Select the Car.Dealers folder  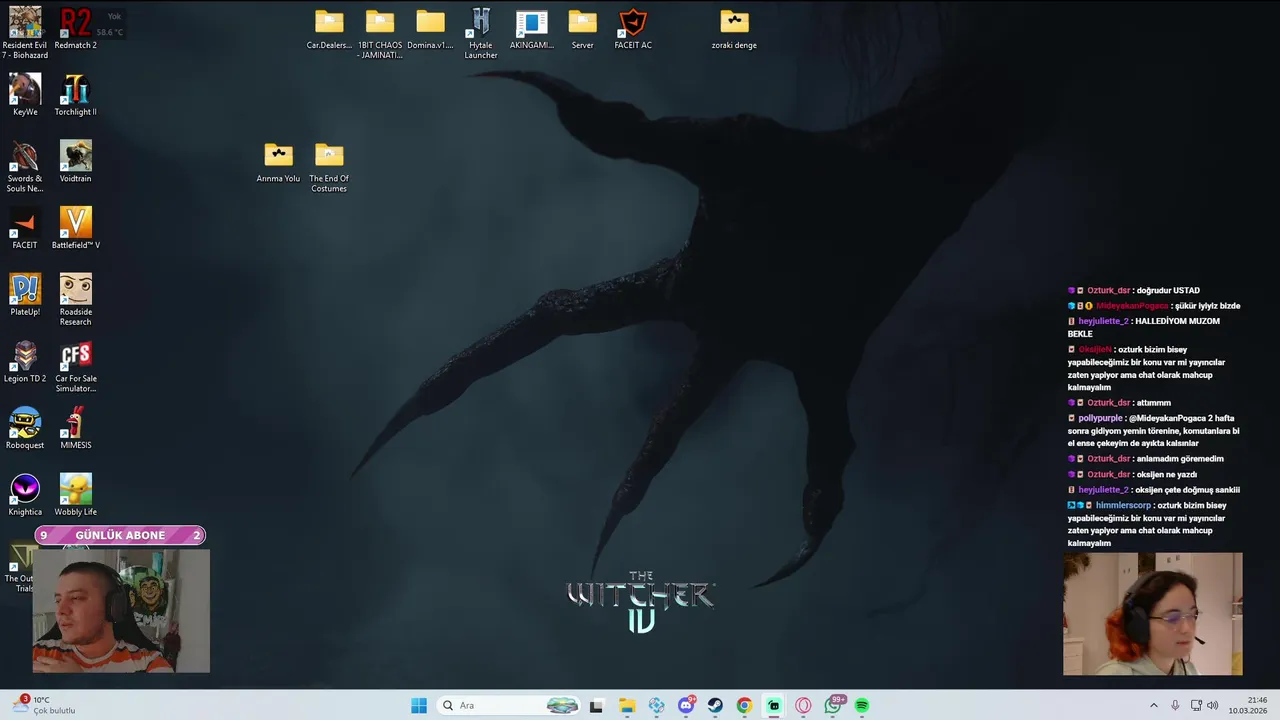(329, 29)
